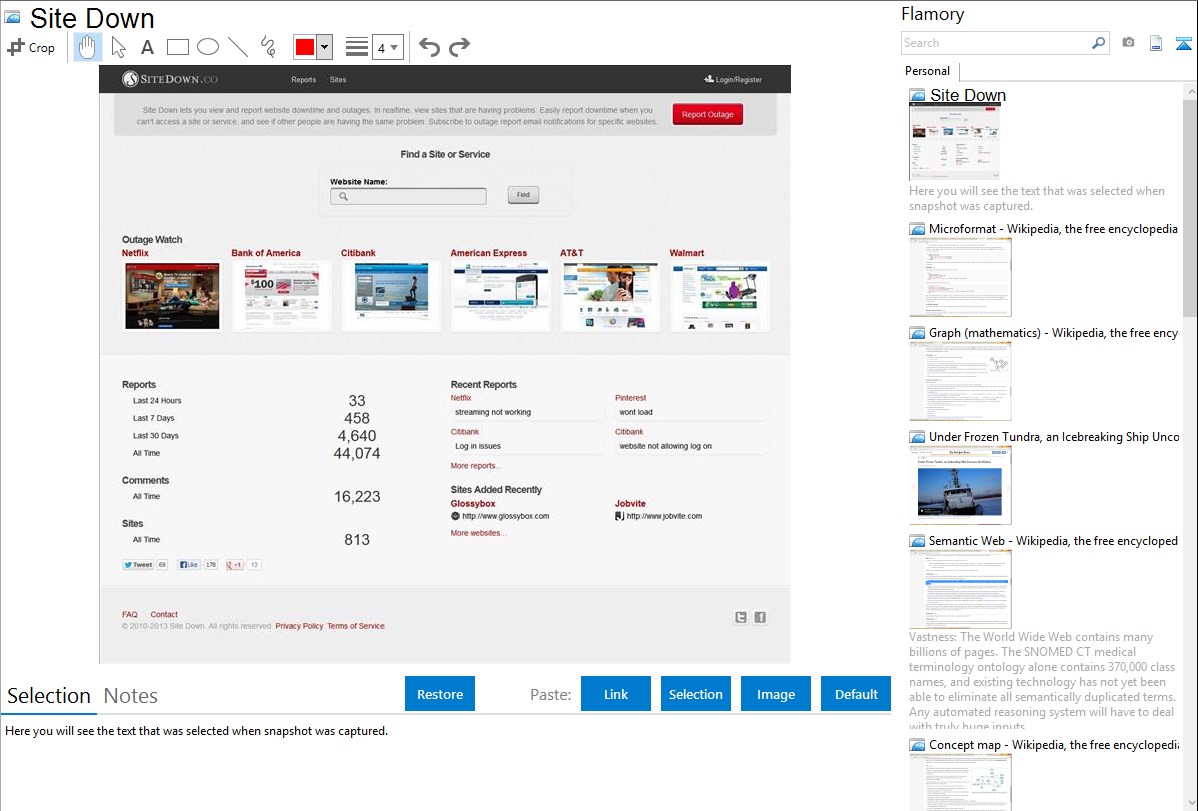Open the Site Down snapshot thumbnail

(x=955, y=142)
